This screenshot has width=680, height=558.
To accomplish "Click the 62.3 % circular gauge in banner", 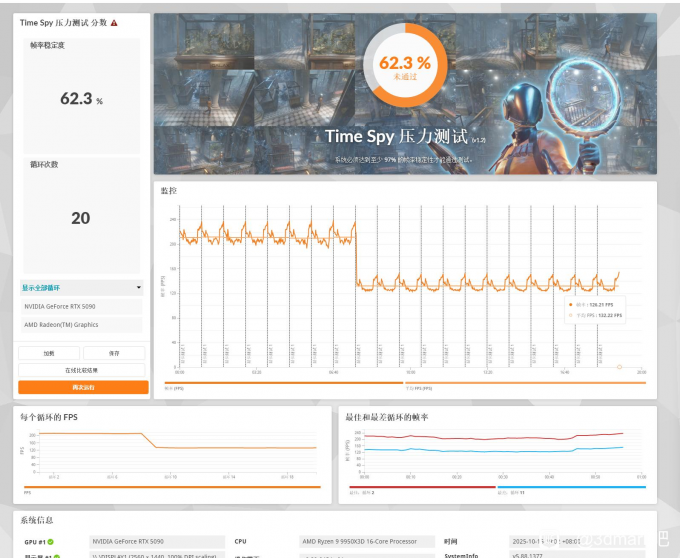I will (405, 65).
